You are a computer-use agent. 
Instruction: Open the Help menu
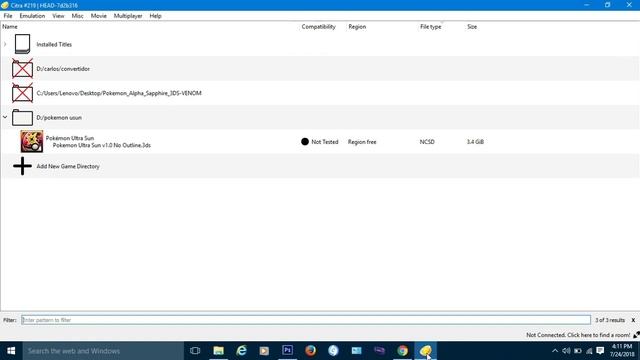tap(156, 16)
